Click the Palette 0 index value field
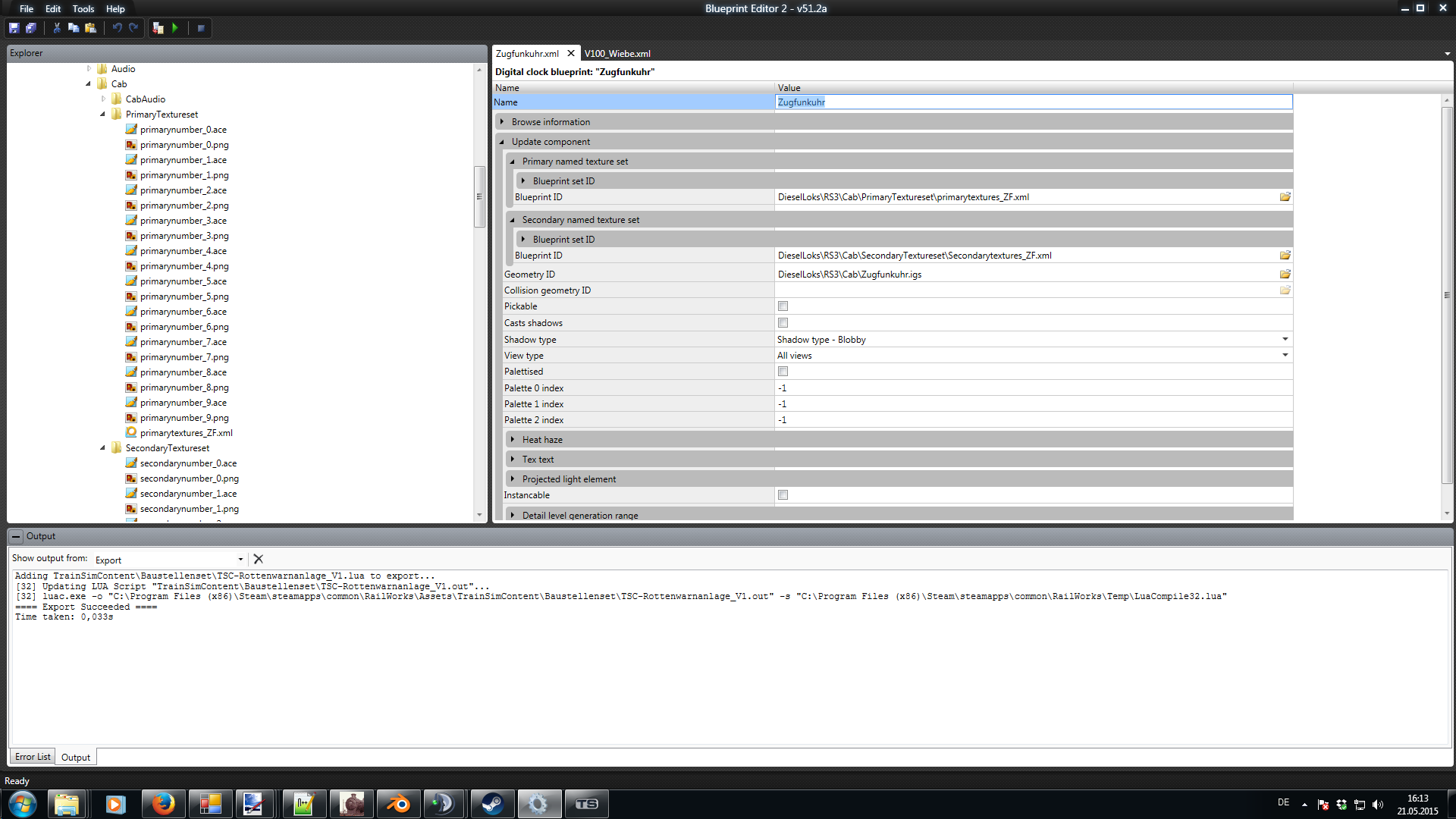The height and width of the screenshot is (819, 1456). pyautogui.click(x=1031, y=388)
